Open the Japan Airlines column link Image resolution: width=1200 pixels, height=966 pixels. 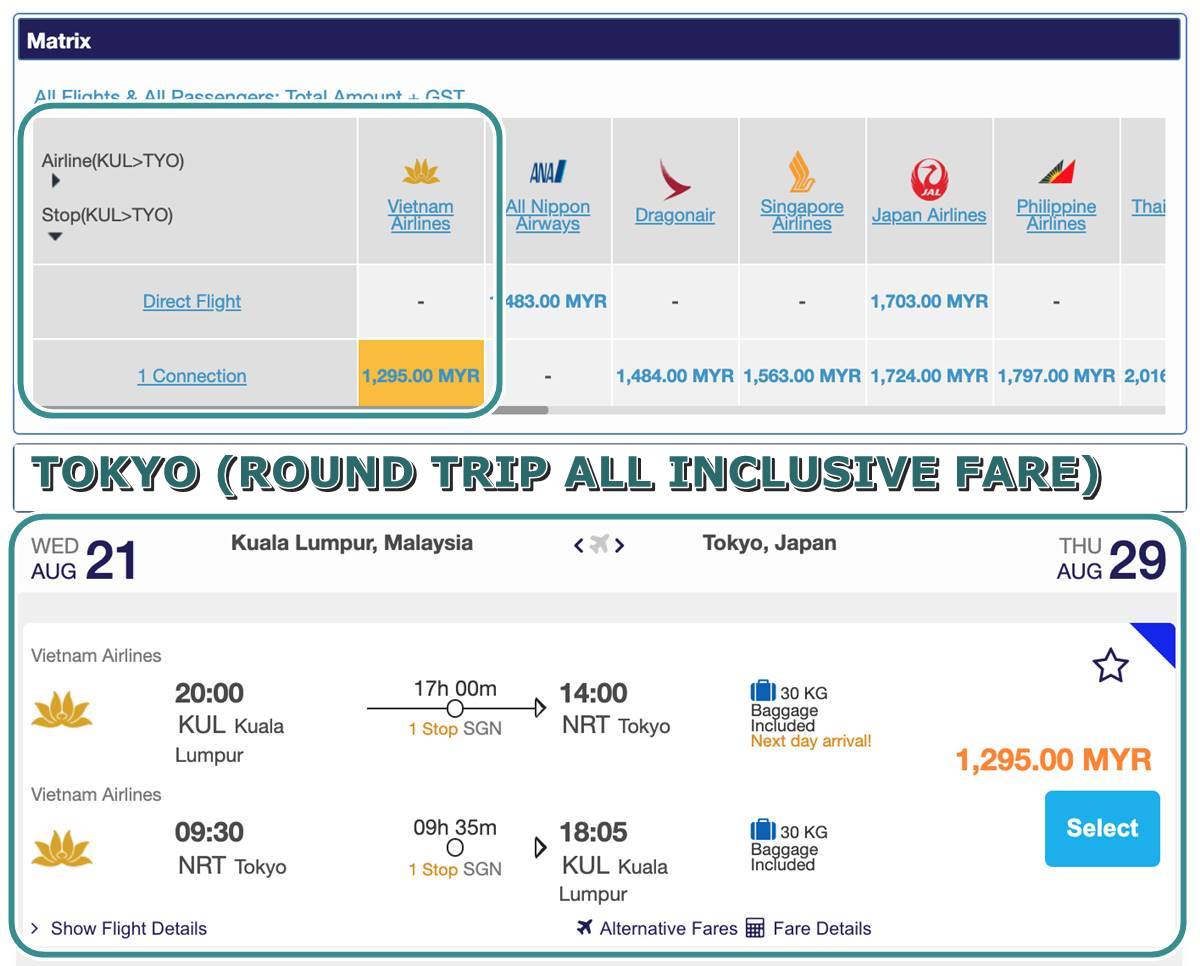pyautogui.click(x=929, y=215)
